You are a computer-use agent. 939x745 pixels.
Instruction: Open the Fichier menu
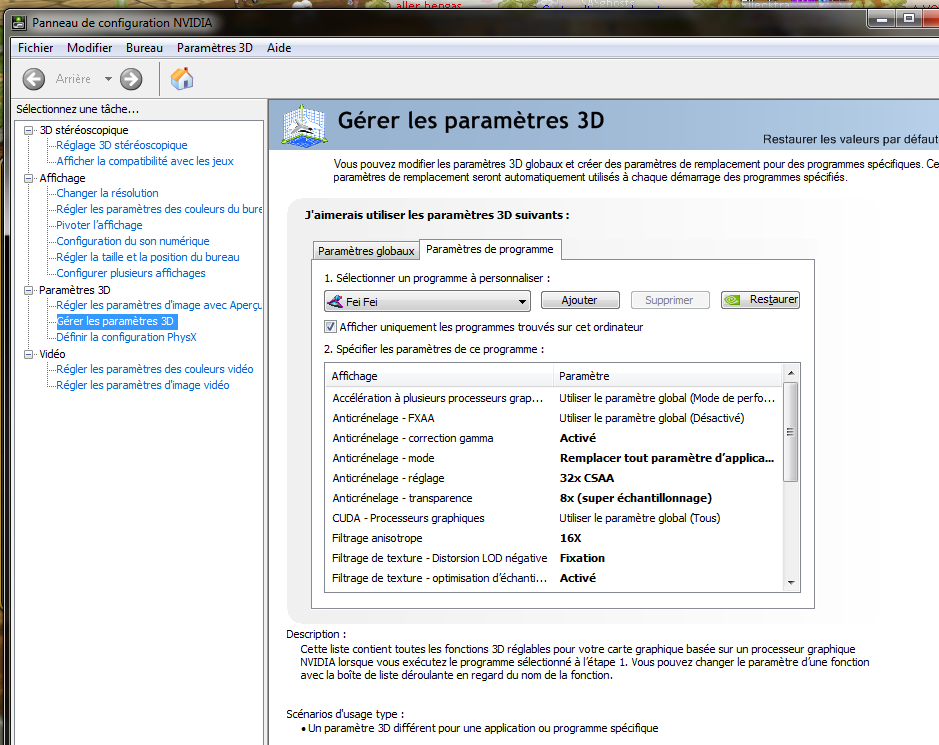[x=35, y=48]
